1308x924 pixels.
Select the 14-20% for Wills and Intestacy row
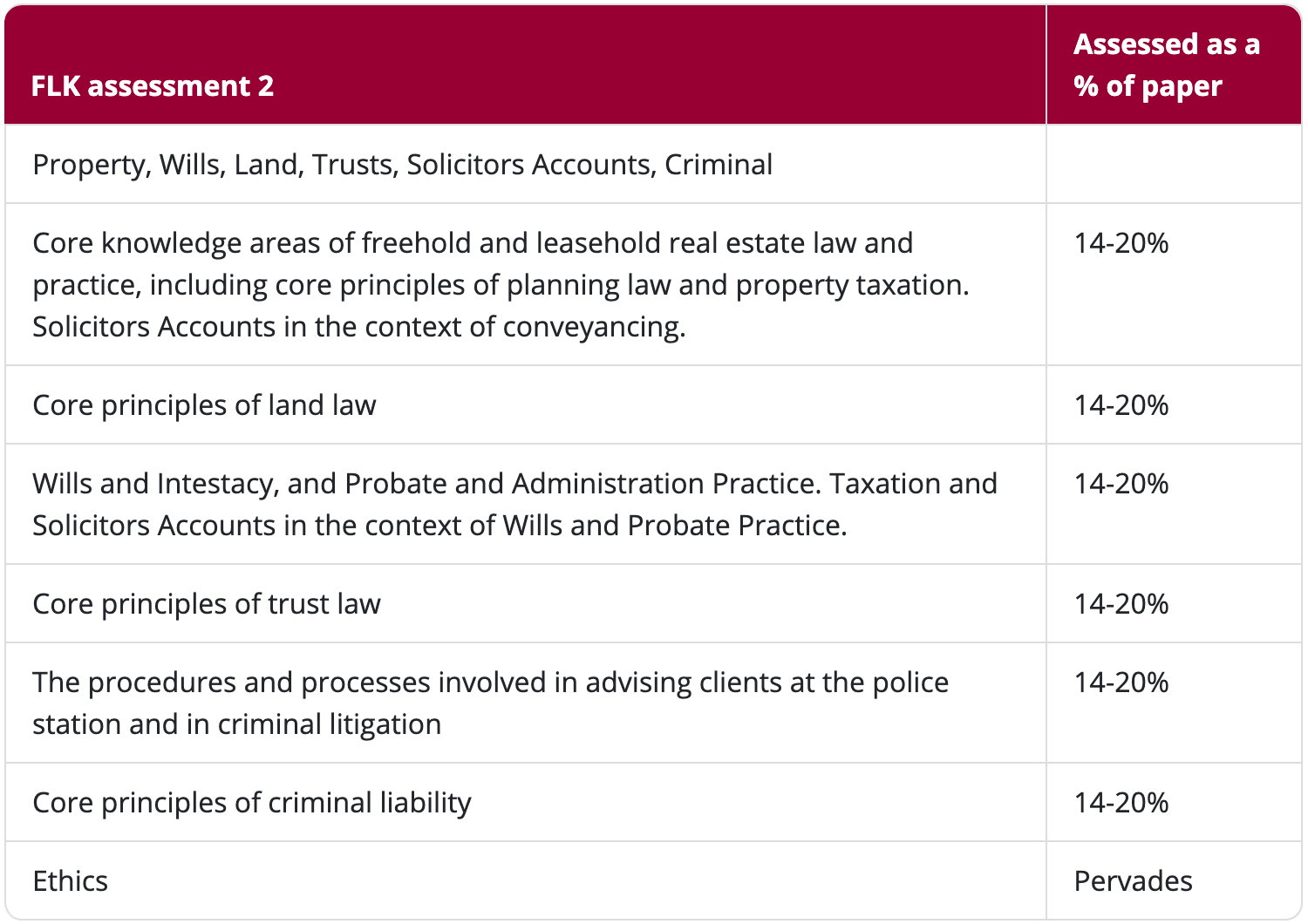[x=1121, y=484]
